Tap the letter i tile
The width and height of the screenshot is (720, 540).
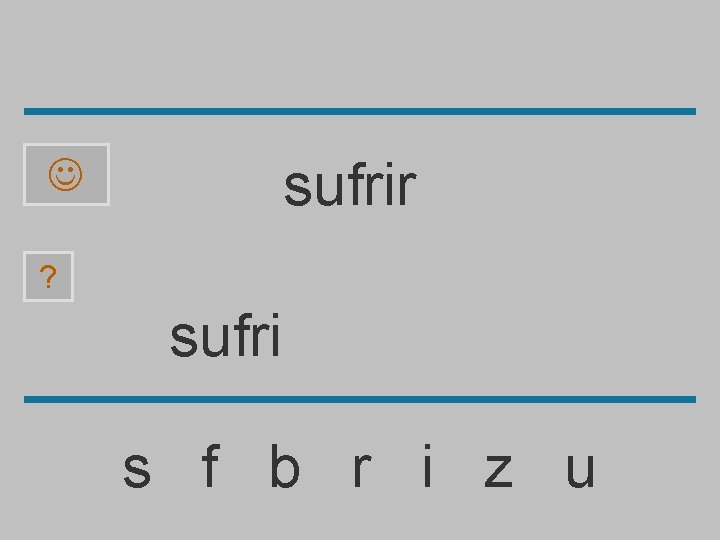tap(428, 466)
